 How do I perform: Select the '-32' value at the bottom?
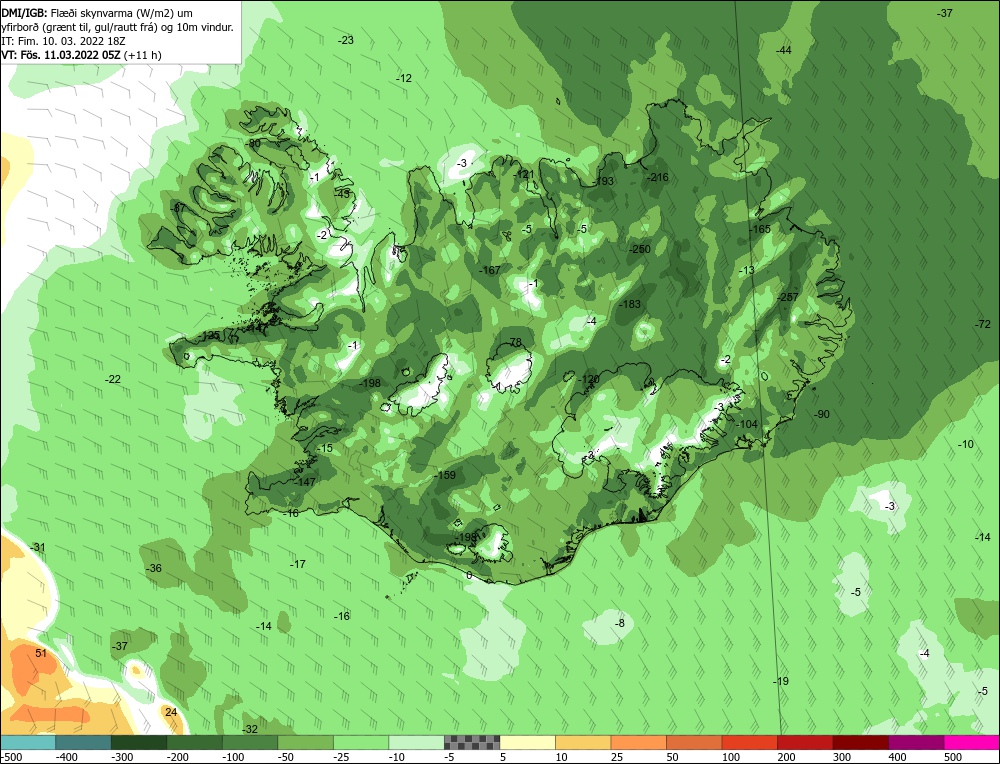(250, 730)
